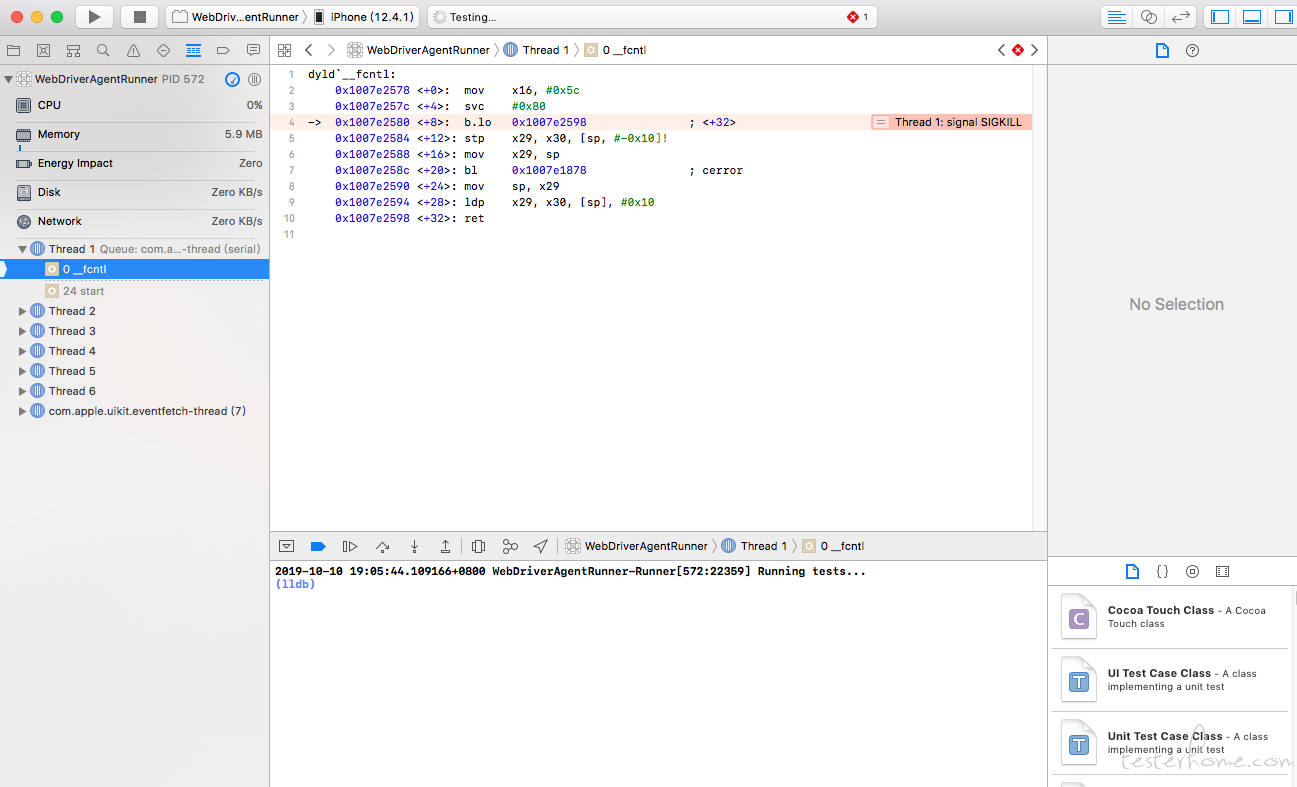Go back in editor history
This screenshot has width=1297, height=787.
pyautogui.click(x=308, y=50)
